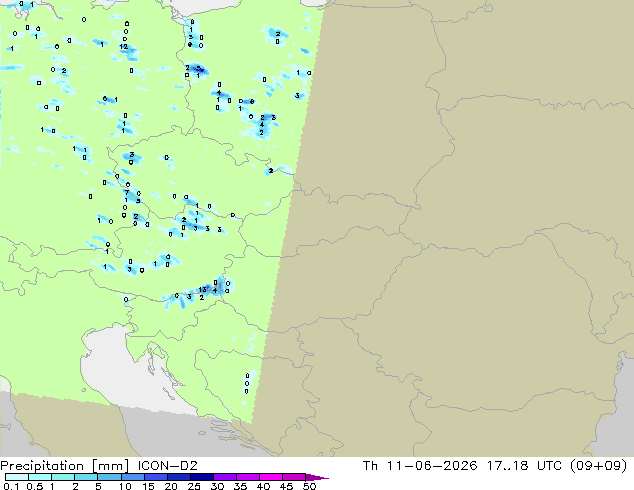Viewport: 634px width, 490px height.
Task: Click the '0.5' legend scale label
Action: coord(35,486)
